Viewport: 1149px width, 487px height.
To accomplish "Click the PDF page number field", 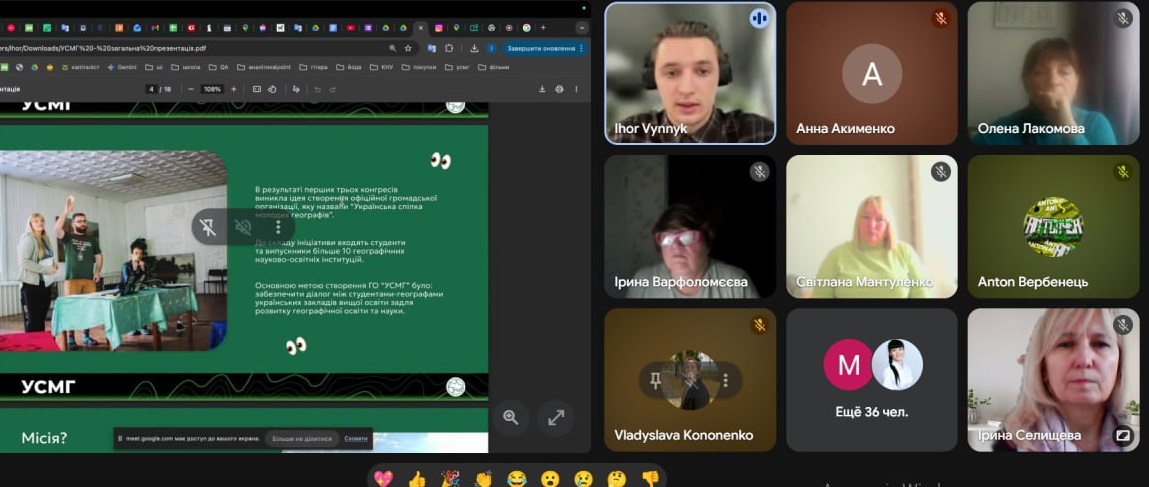I will 152,89.
